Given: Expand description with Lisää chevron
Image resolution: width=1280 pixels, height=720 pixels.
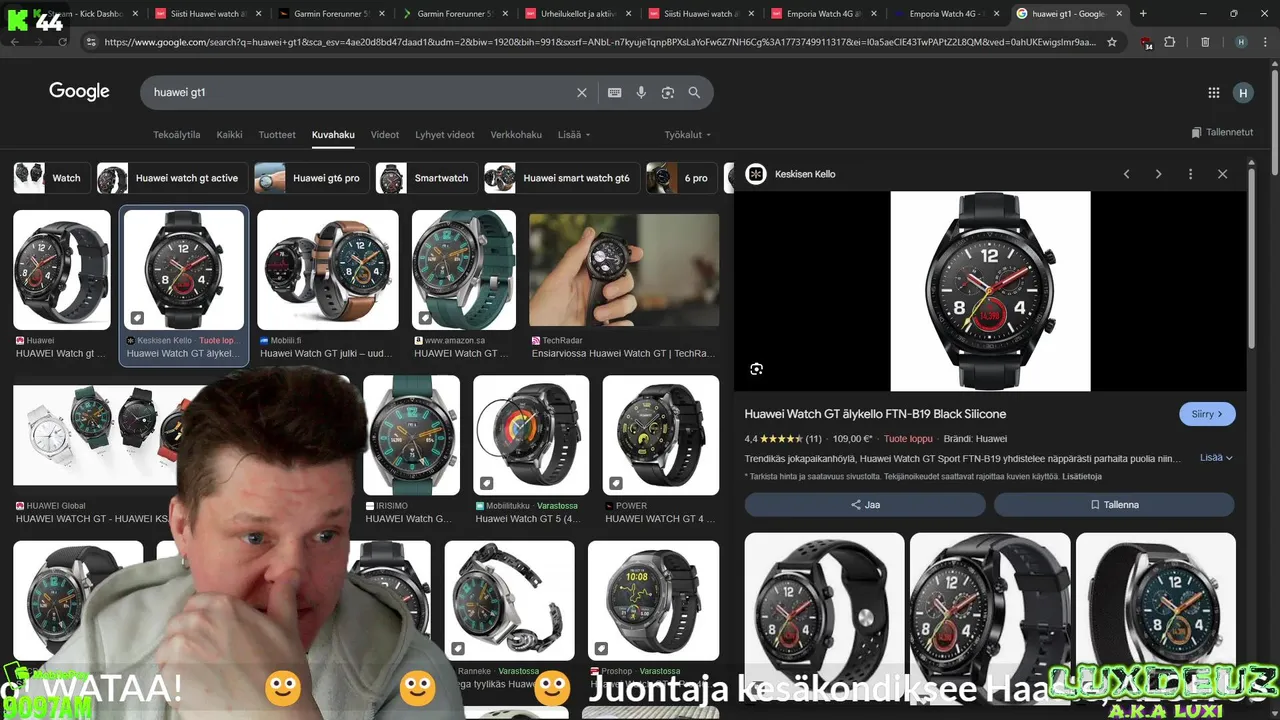Looking at the screenshot, I should click(x=1216, y=458).
